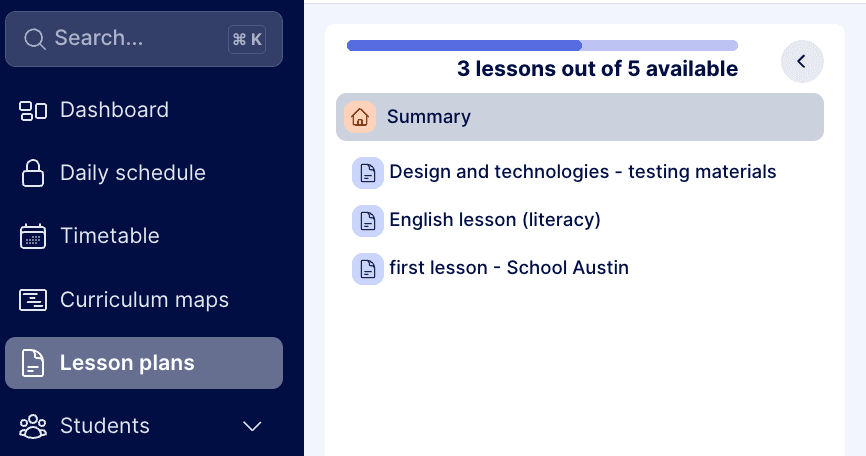Click the first lesson document icon

point(368,268)
